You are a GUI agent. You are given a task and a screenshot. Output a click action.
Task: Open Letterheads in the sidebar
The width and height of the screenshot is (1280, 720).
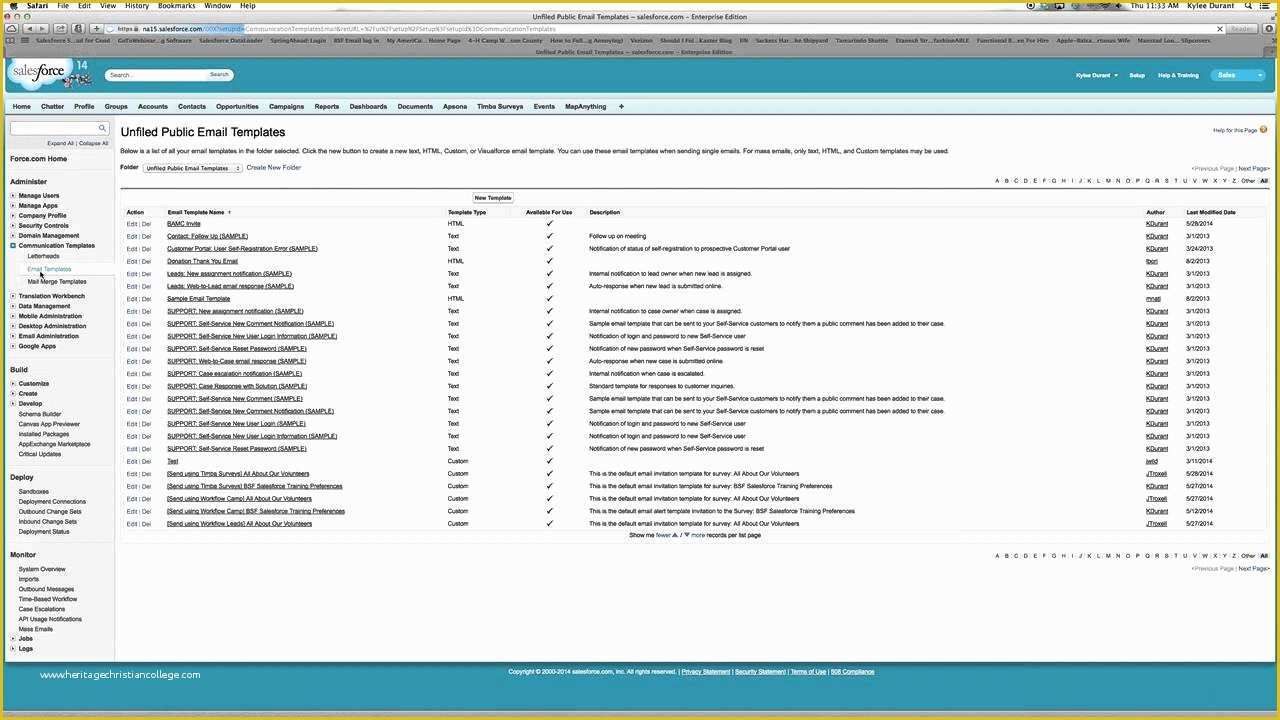[x=43, y=257]
